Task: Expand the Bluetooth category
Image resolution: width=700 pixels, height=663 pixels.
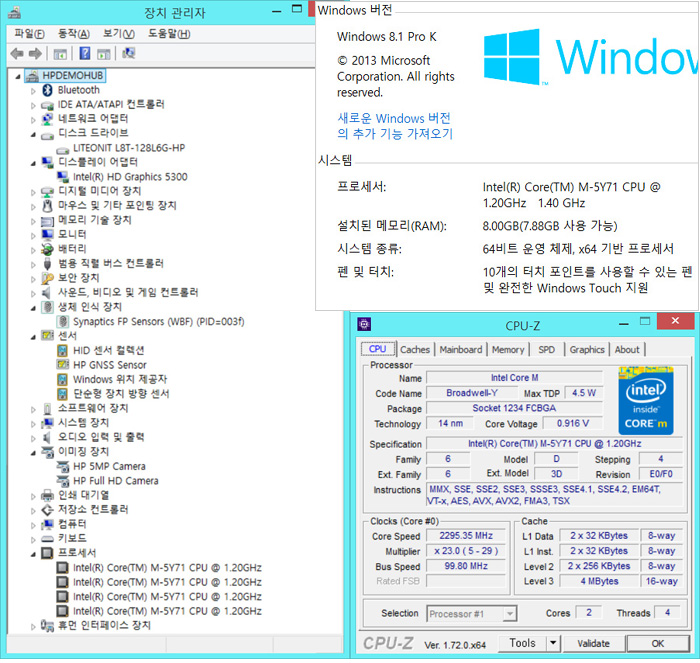Action: pos(33,91)
